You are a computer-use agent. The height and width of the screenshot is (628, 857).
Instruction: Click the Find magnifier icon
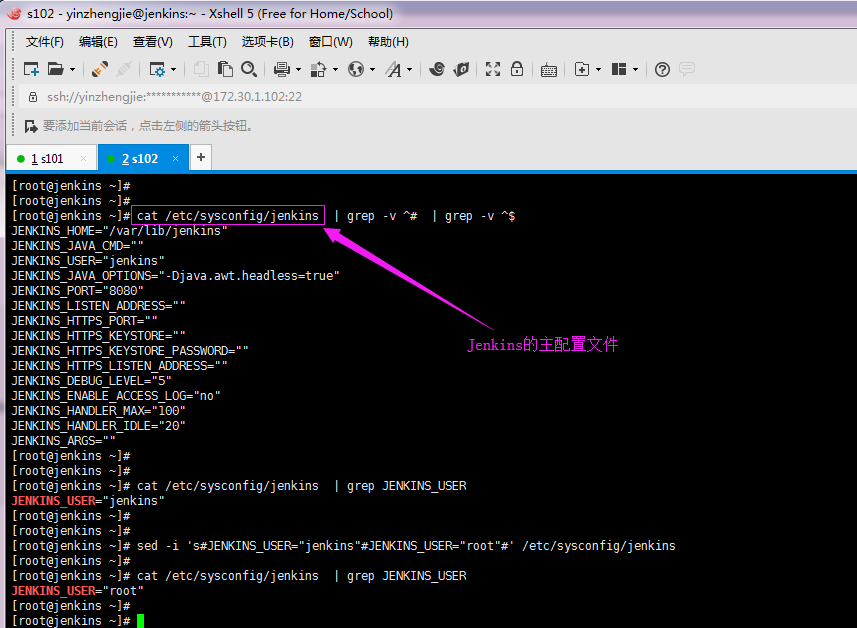[x=249, y=69]
